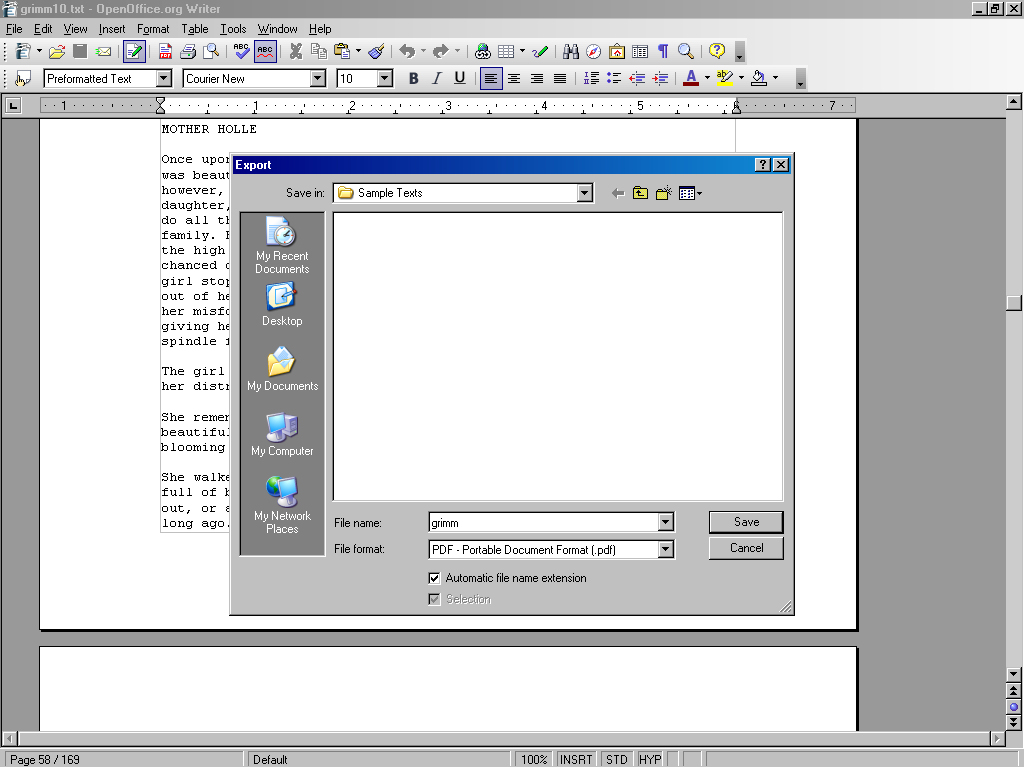Expand the File name dropdown arrow
Screen dimensions: 1024x768
point(665,522)
